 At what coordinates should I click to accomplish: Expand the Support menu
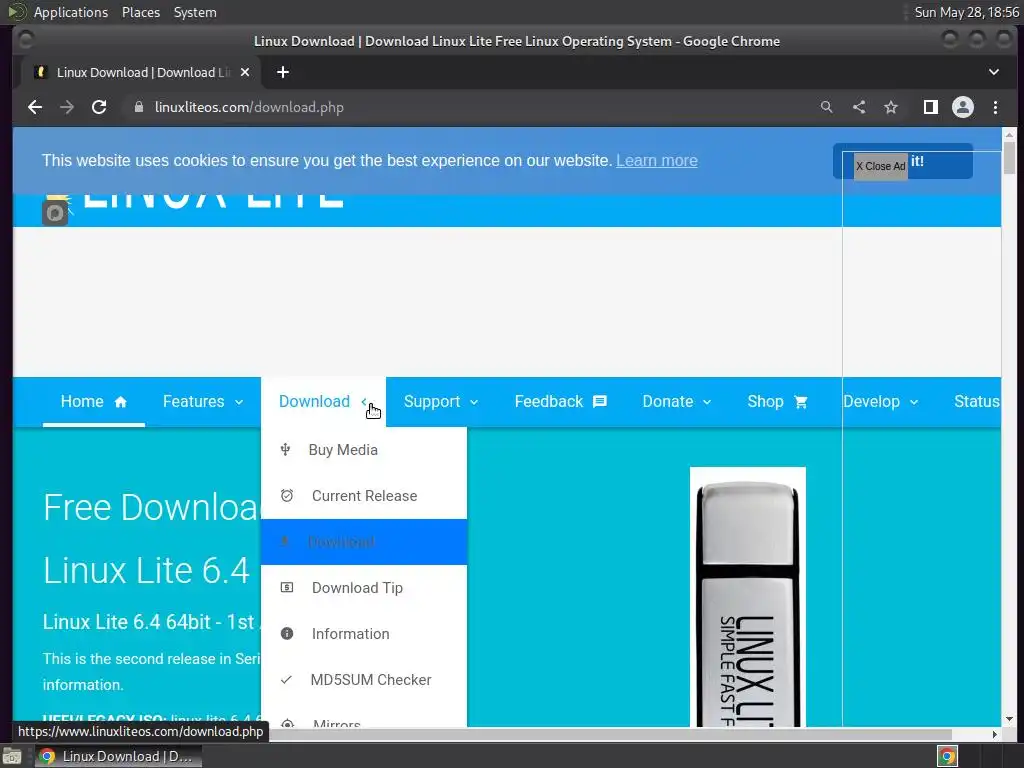click(x=441, y=402)
